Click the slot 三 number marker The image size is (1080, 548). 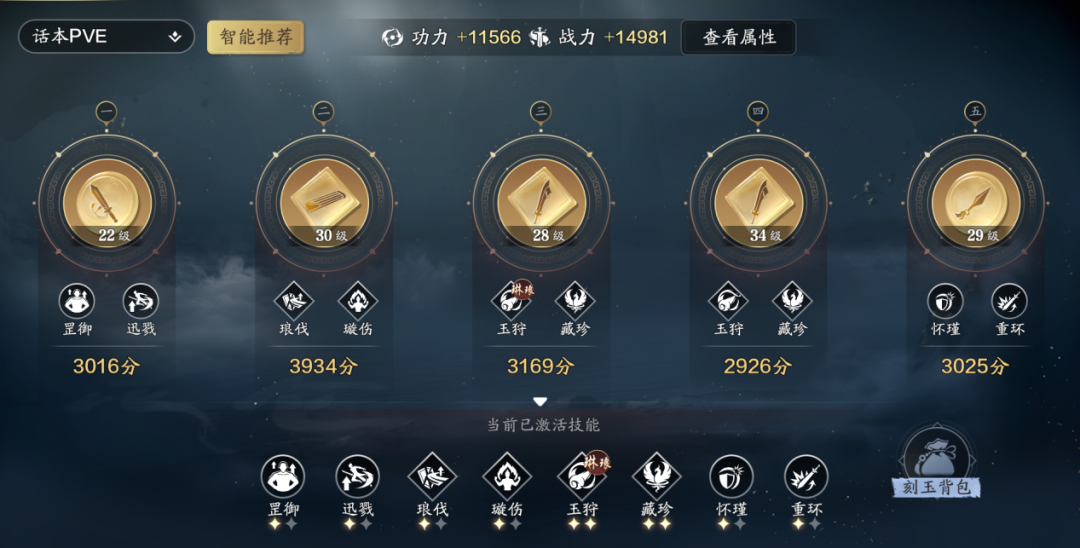(x=541, y=112)
